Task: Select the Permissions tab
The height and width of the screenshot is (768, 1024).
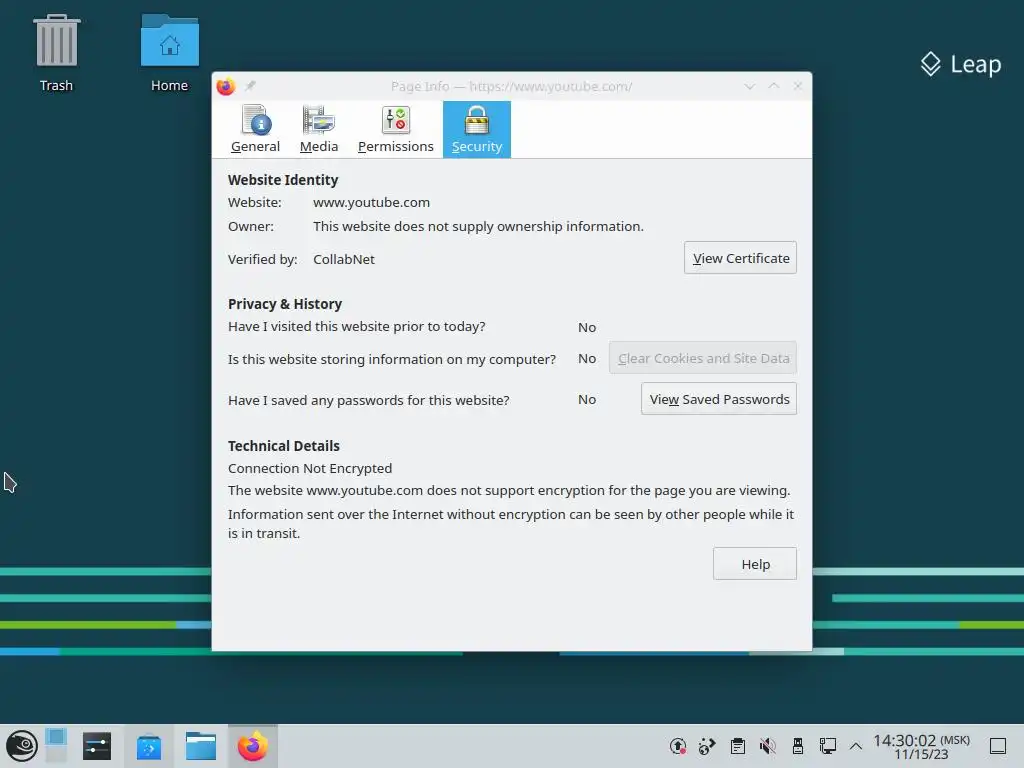Action: (x=396, y=129)
